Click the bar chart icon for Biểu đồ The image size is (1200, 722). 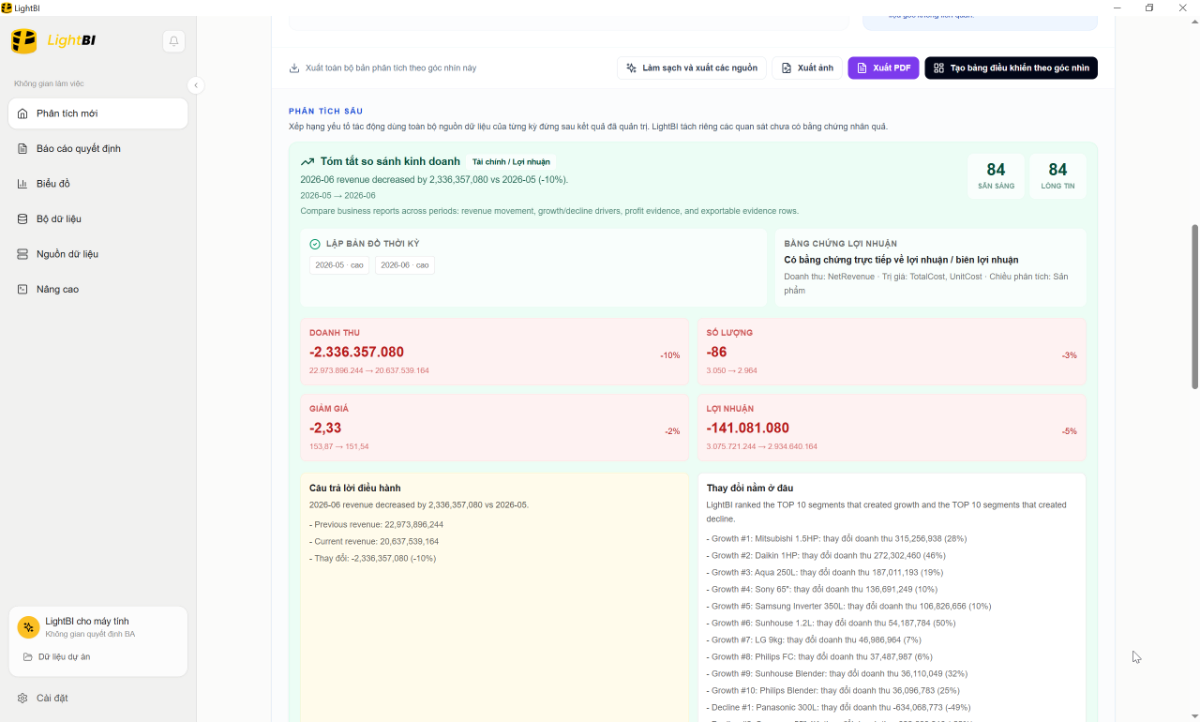point(23,184)
